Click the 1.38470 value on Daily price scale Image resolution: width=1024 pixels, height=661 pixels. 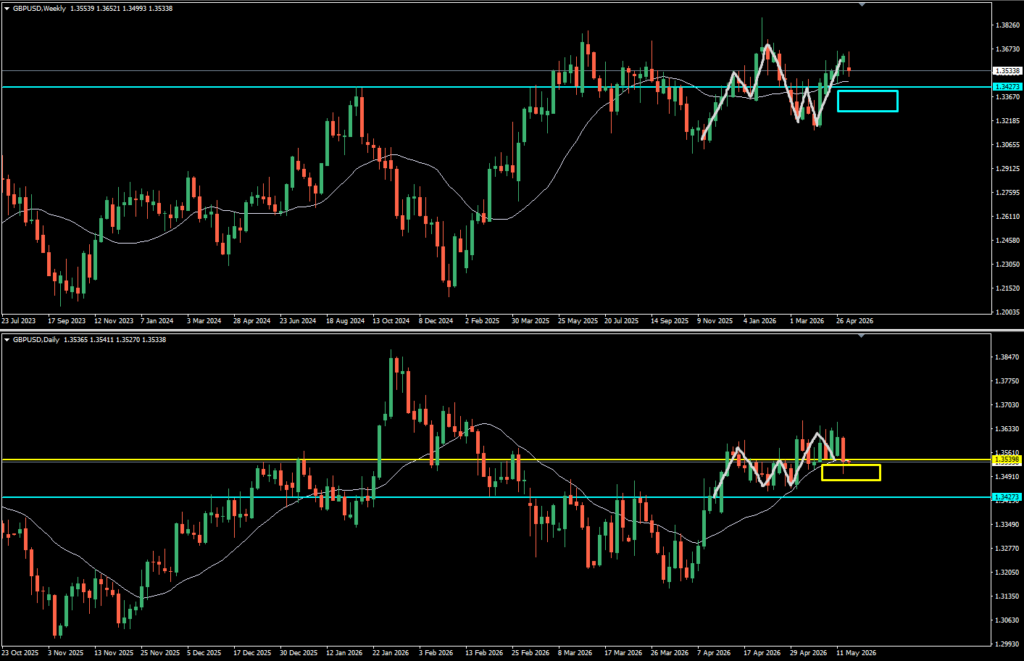[1007, 357]
